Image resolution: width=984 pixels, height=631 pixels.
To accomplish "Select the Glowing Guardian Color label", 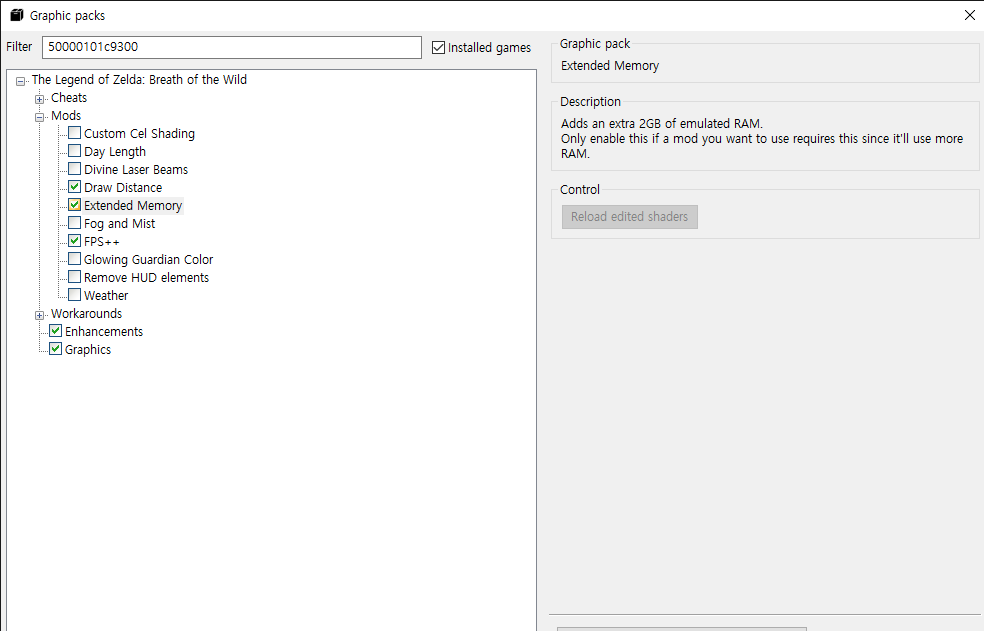I will (x=149, y=260).
